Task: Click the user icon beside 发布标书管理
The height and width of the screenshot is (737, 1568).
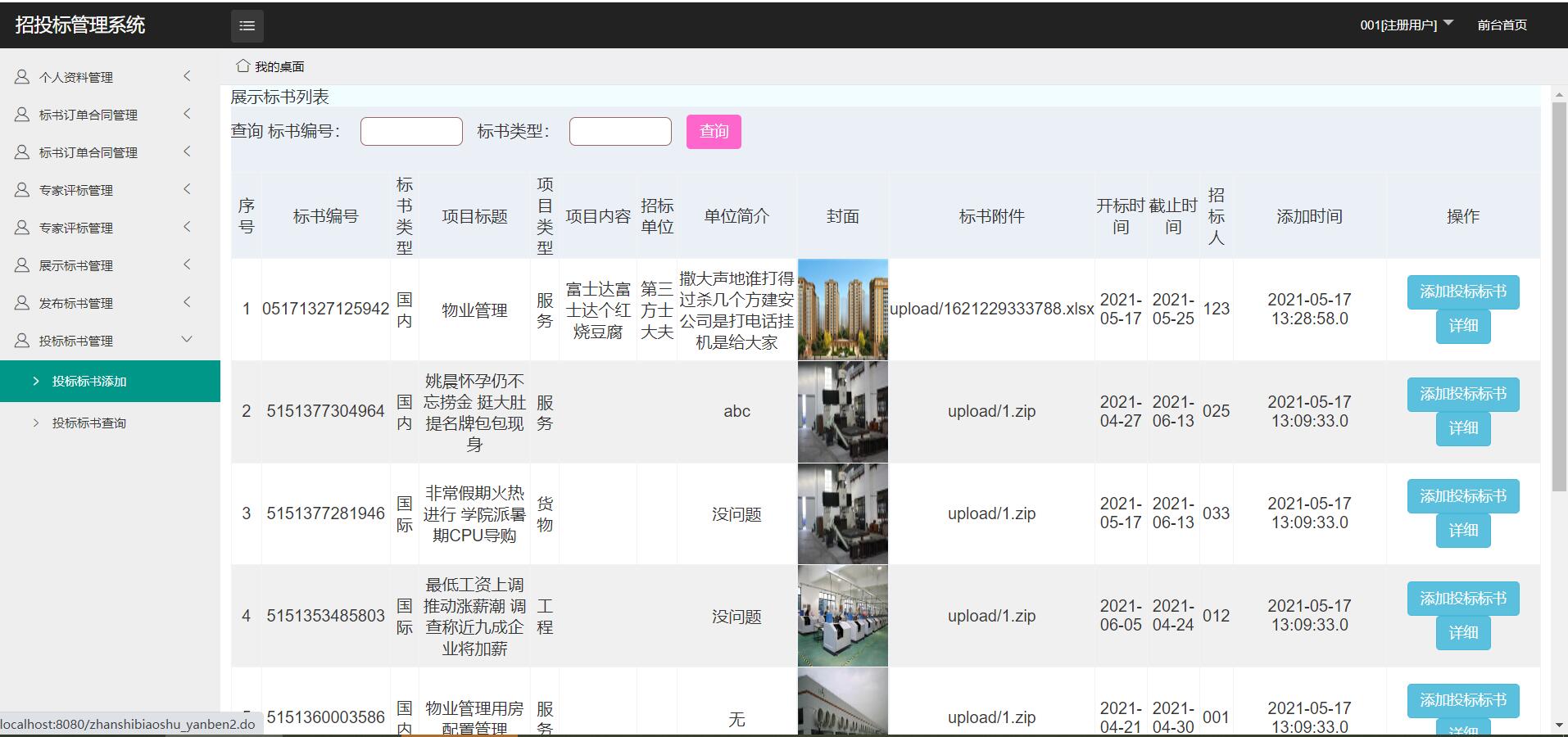Action: (x=22, y=303)
